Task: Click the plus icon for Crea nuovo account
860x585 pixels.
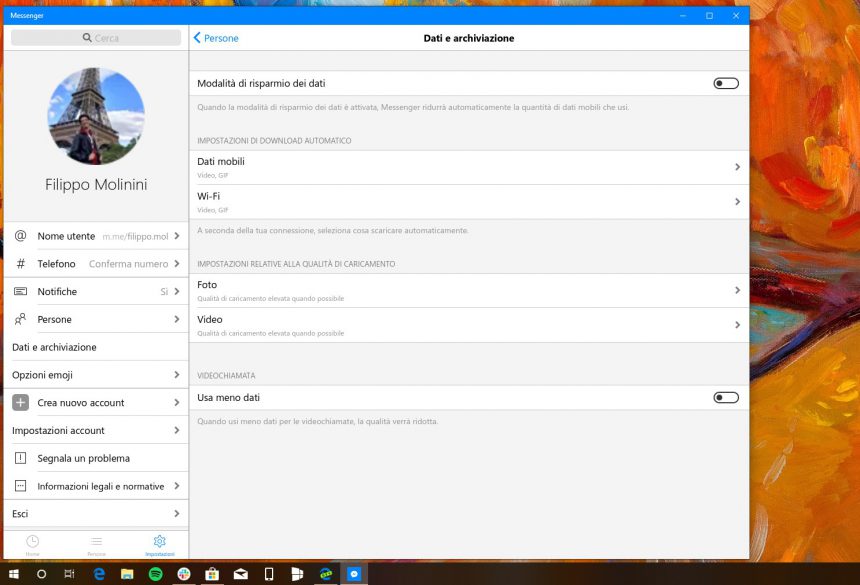Action: click(20, 402)
